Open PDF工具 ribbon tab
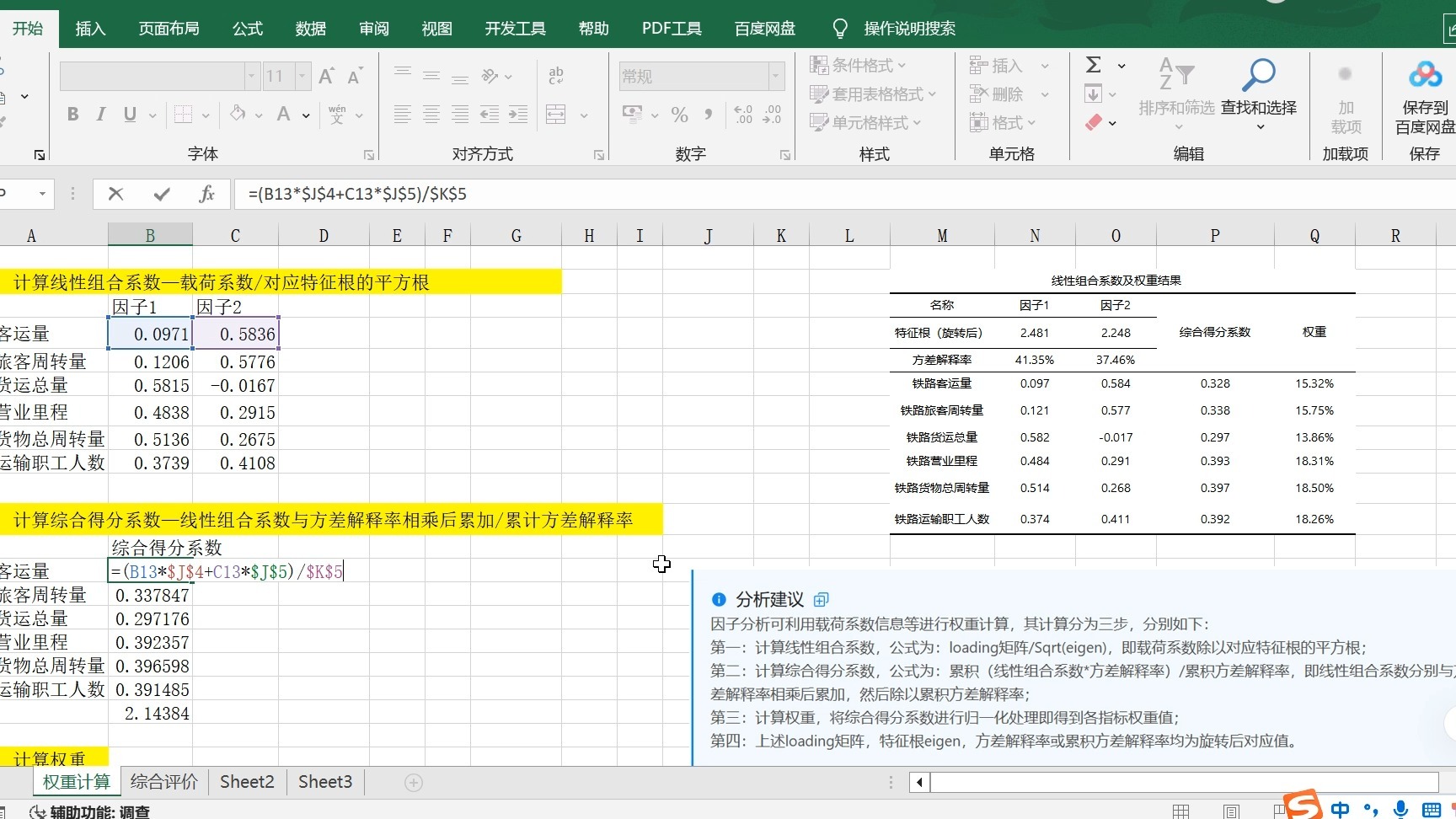This screenshot has height=819, width=1456. click(672, 29)
